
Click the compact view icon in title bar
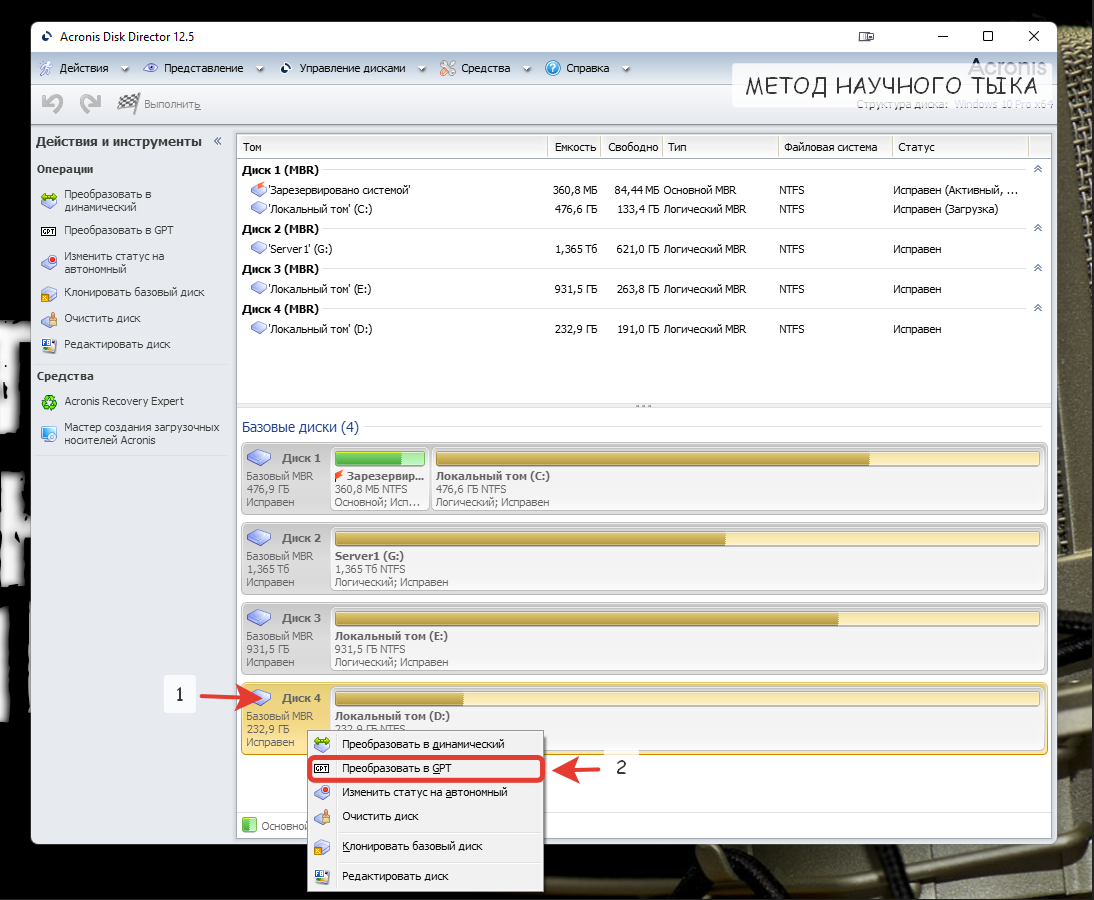coord(866,36)
